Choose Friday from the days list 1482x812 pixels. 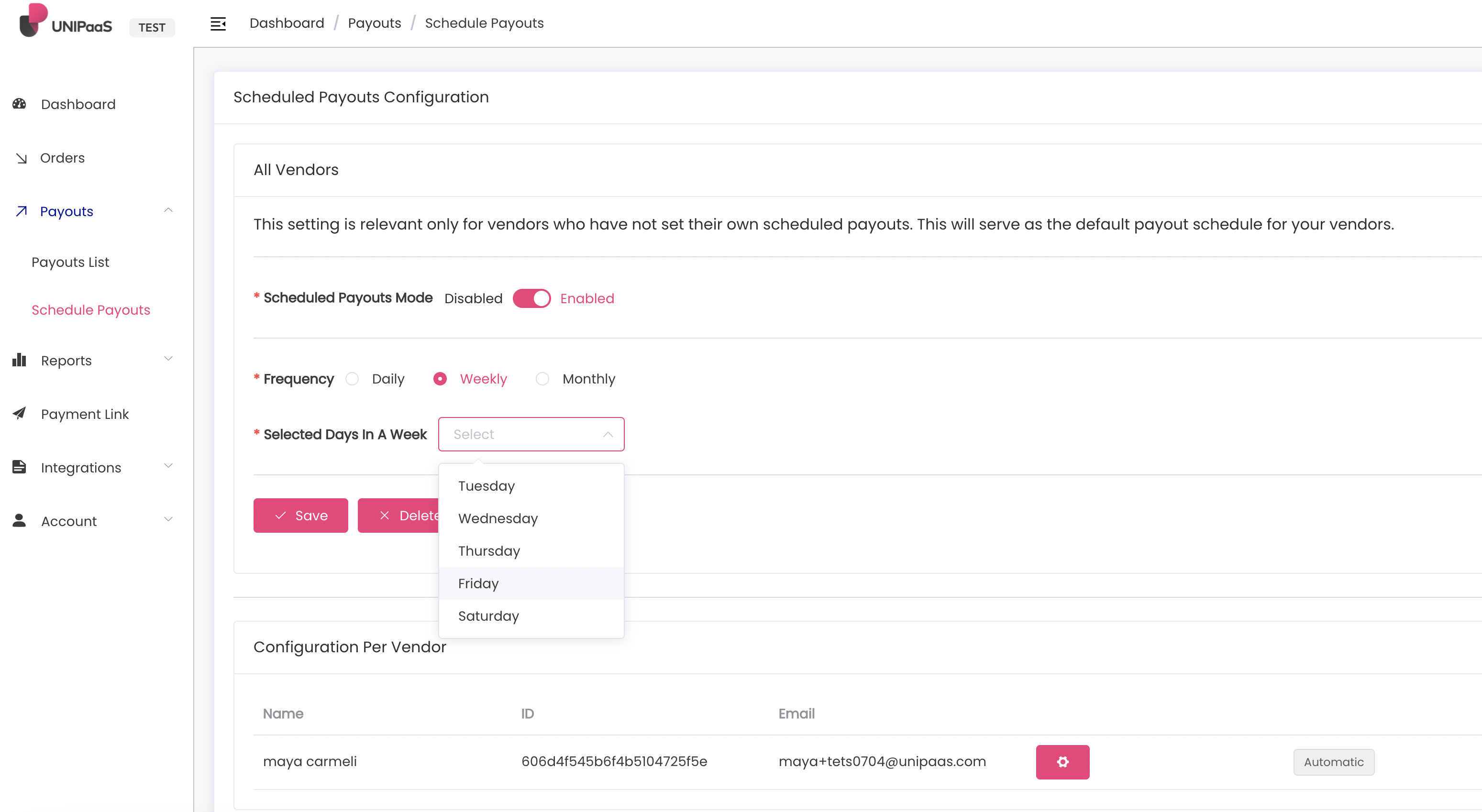(478, 583)
